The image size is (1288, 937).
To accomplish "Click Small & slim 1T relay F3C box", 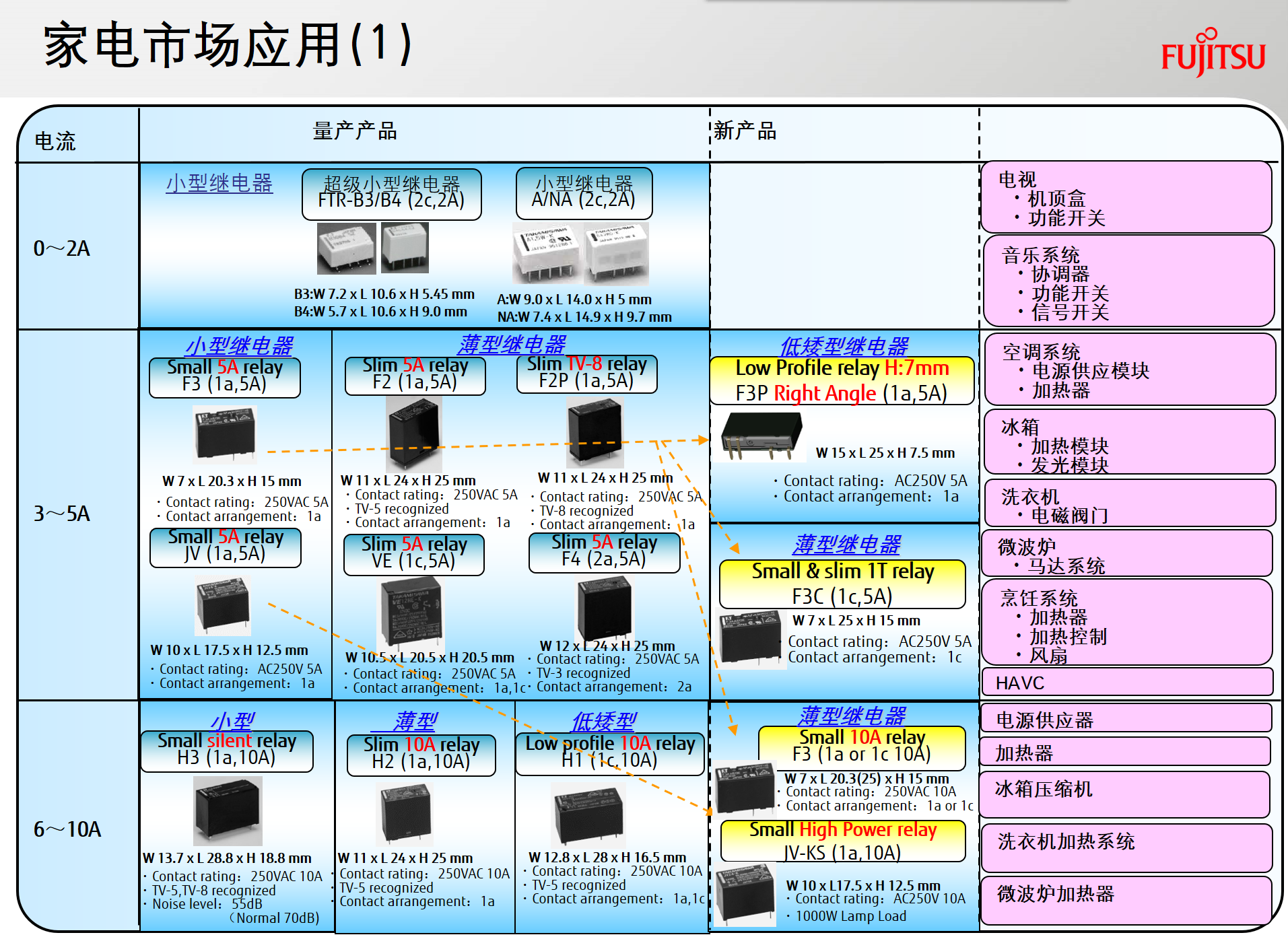I will (842, 584).
